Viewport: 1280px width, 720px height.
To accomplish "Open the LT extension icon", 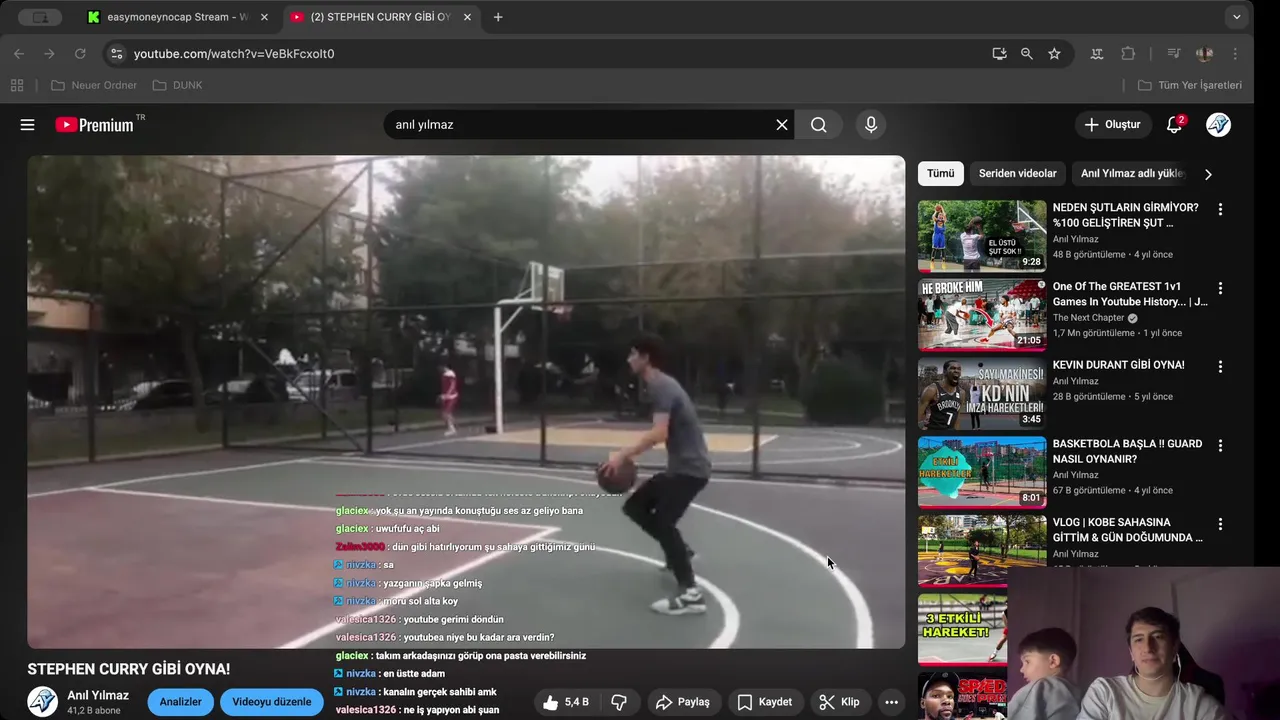I will [1097, 54].
